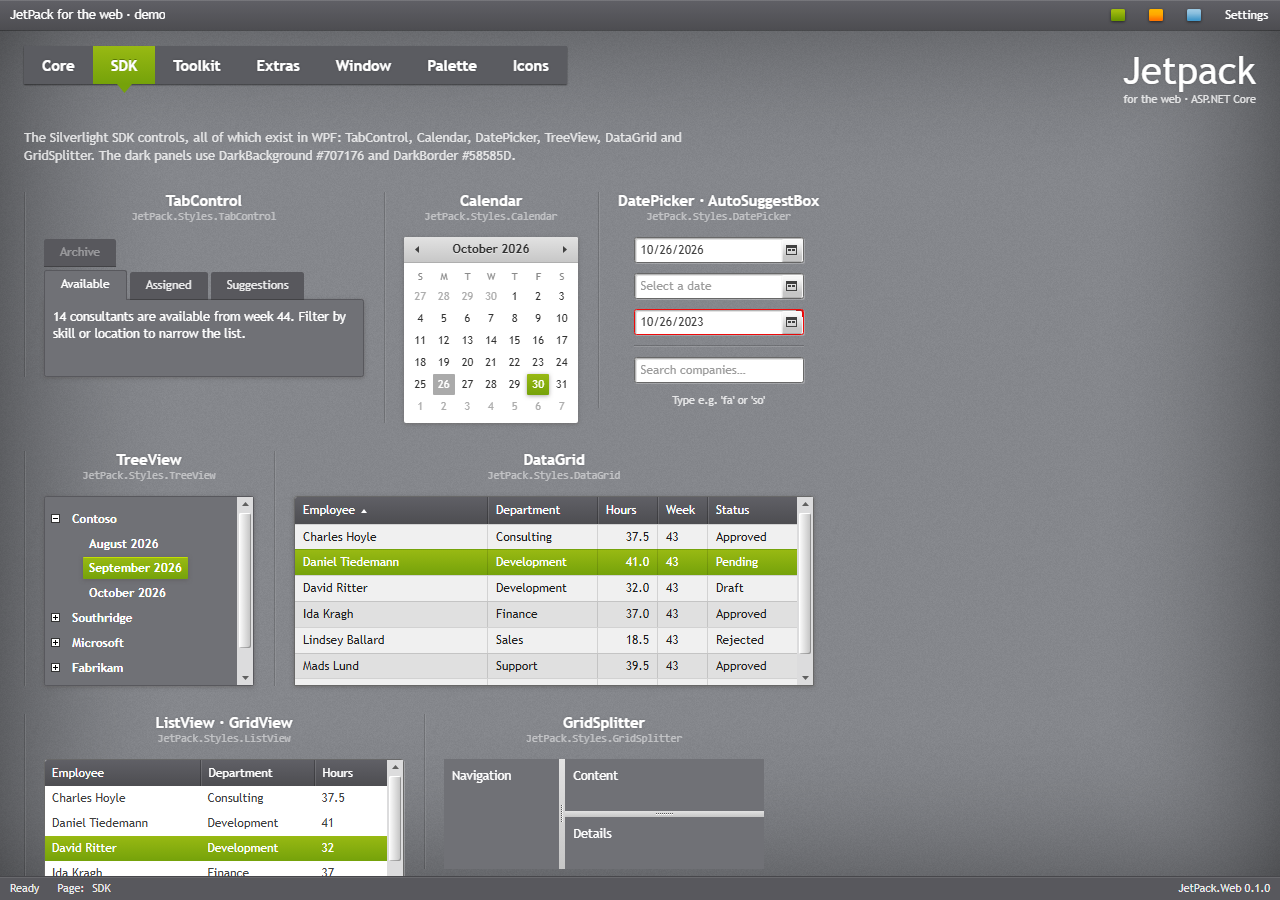Viewport: 1280px width, 900px height.
Task: Click the Search companies box
Action: coord(719,370)
